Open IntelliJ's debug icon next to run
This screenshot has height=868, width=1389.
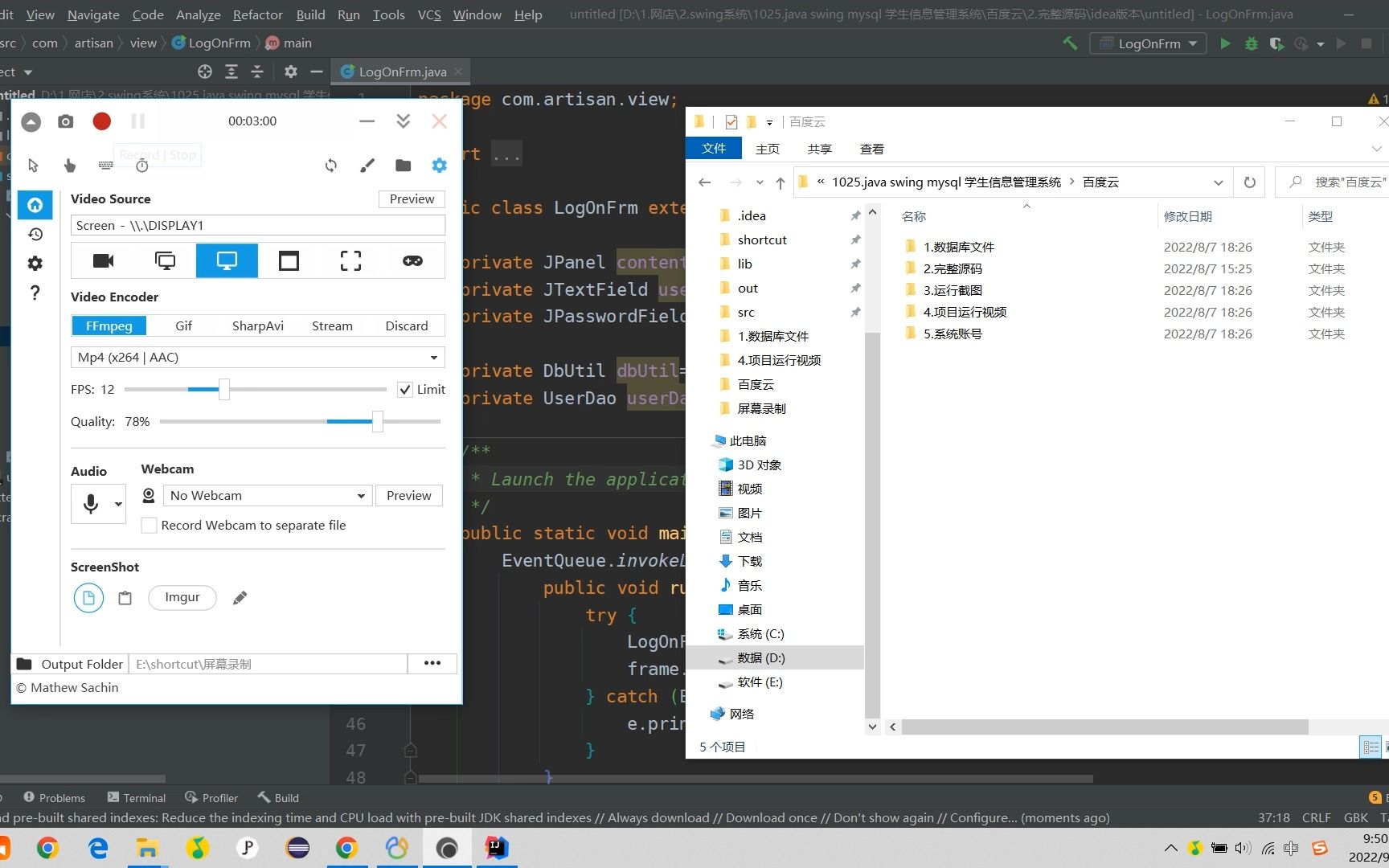pyautogui.click(x=1251, y=43)
